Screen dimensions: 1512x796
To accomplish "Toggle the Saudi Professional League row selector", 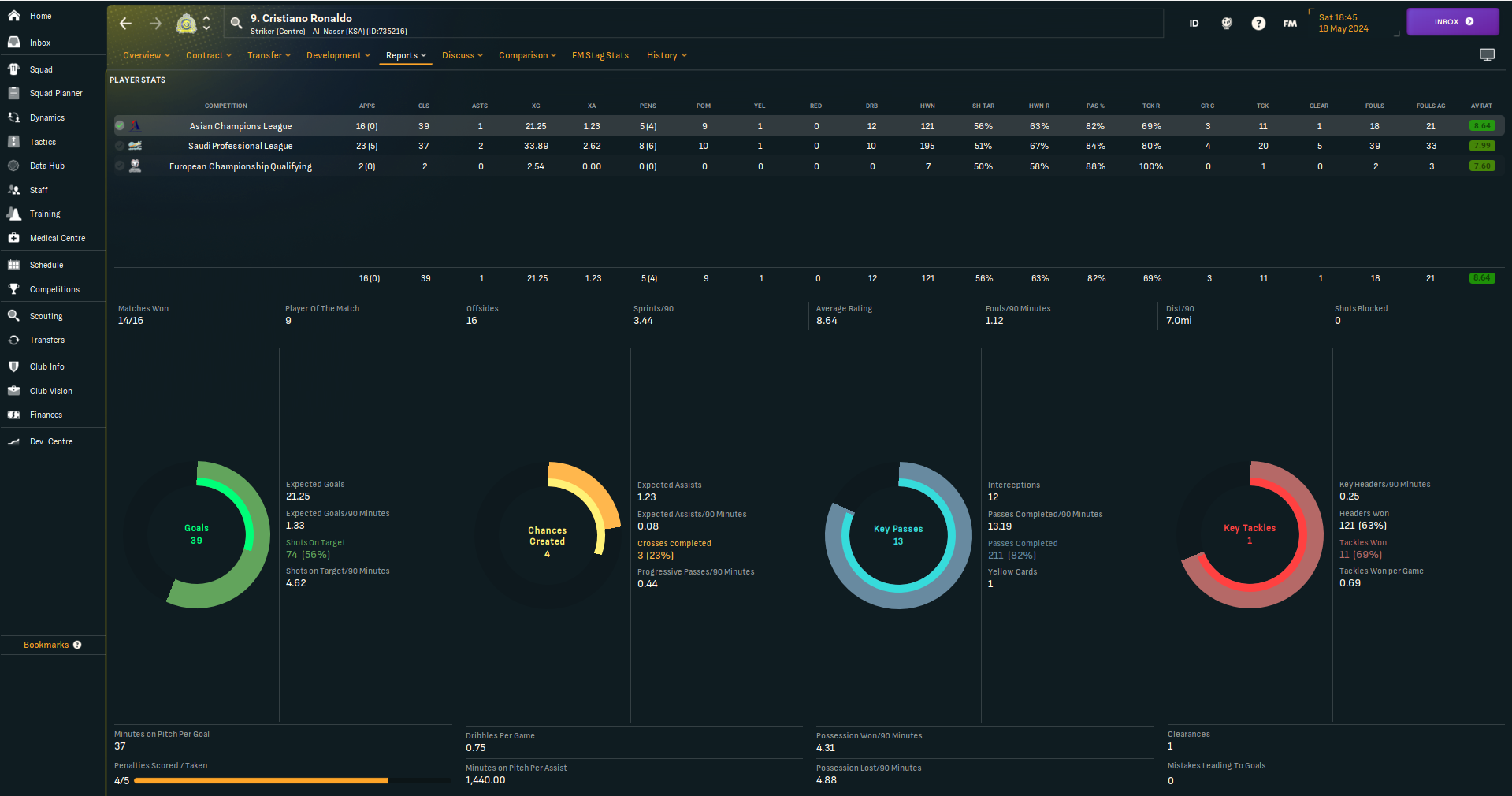I will point(120,146).
